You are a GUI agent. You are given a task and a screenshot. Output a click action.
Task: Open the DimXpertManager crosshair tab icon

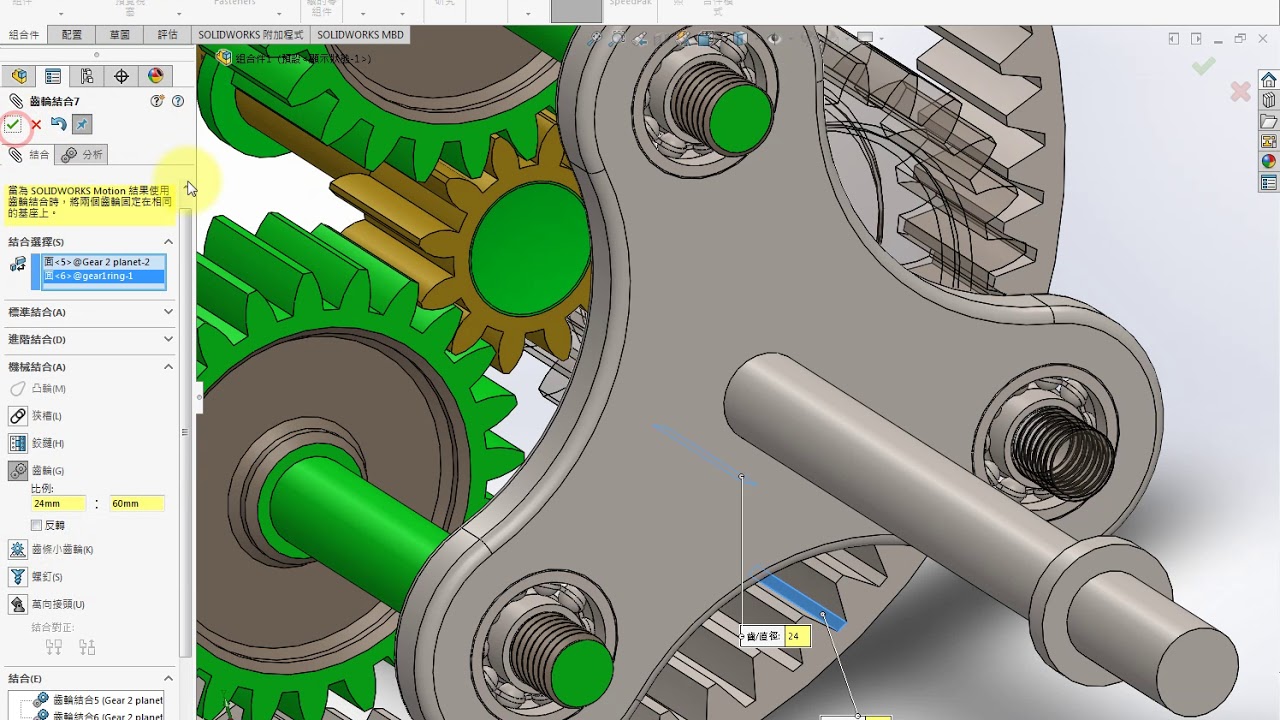click(x=121, y=76)
